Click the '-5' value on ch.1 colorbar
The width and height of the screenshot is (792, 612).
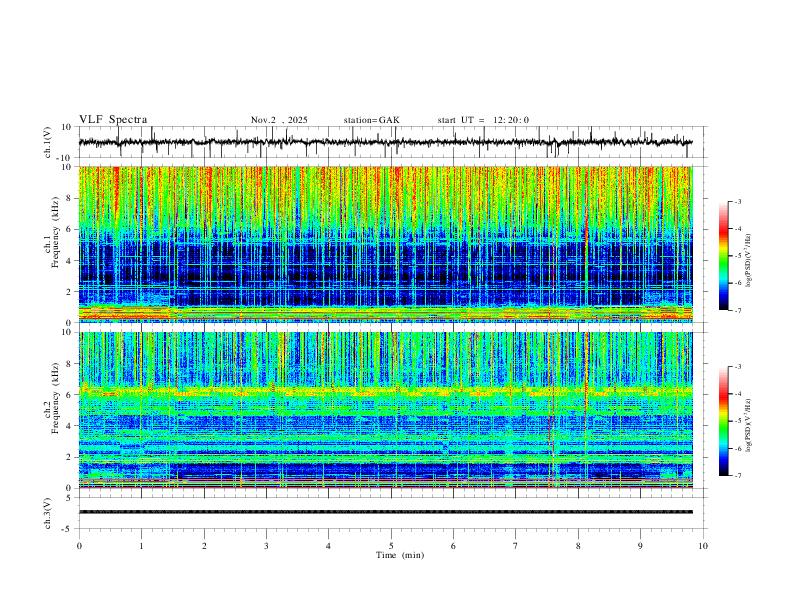click(737, 256)
